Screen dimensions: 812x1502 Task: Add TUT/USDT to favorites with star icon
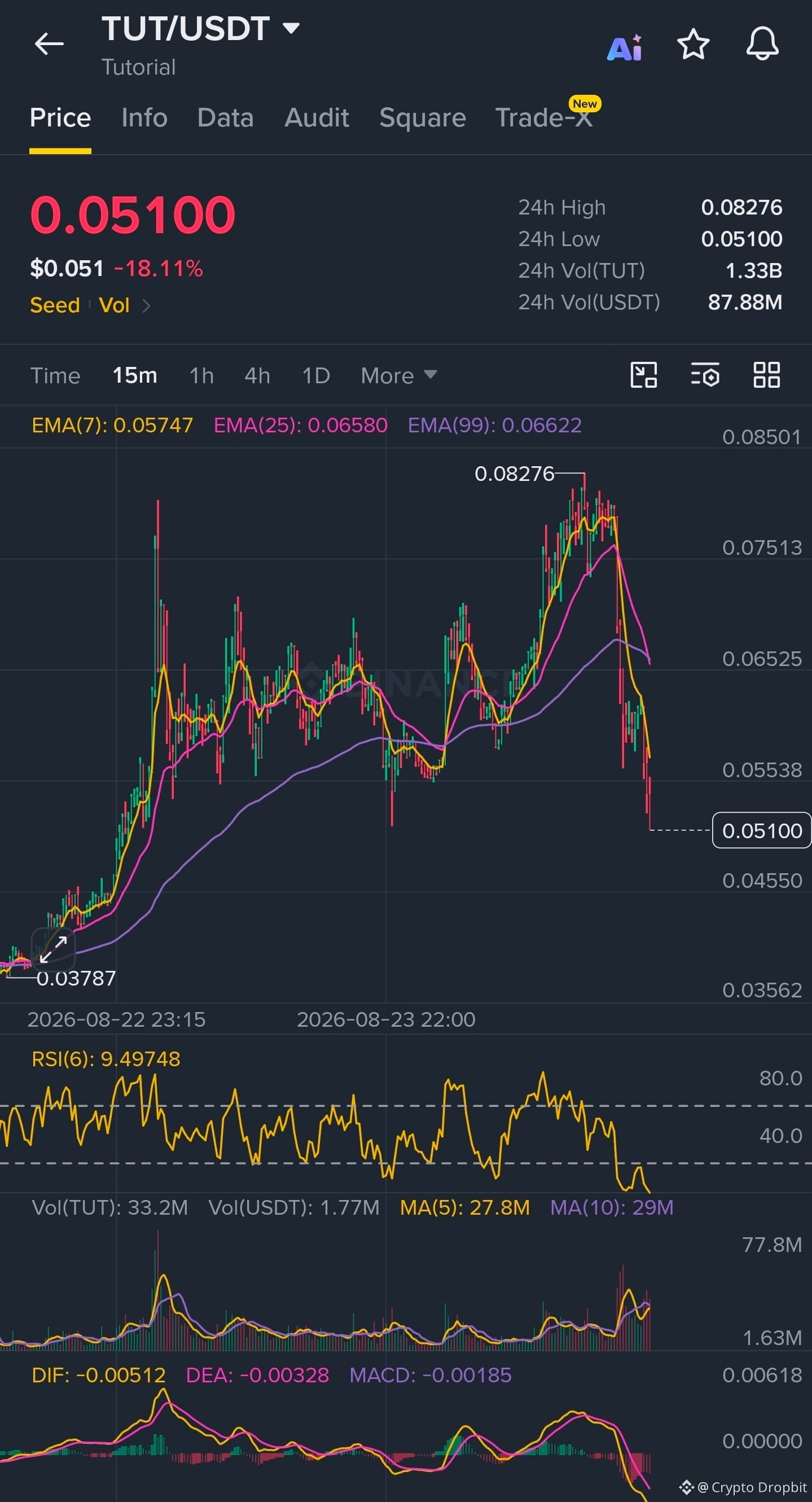coord(693,45)
